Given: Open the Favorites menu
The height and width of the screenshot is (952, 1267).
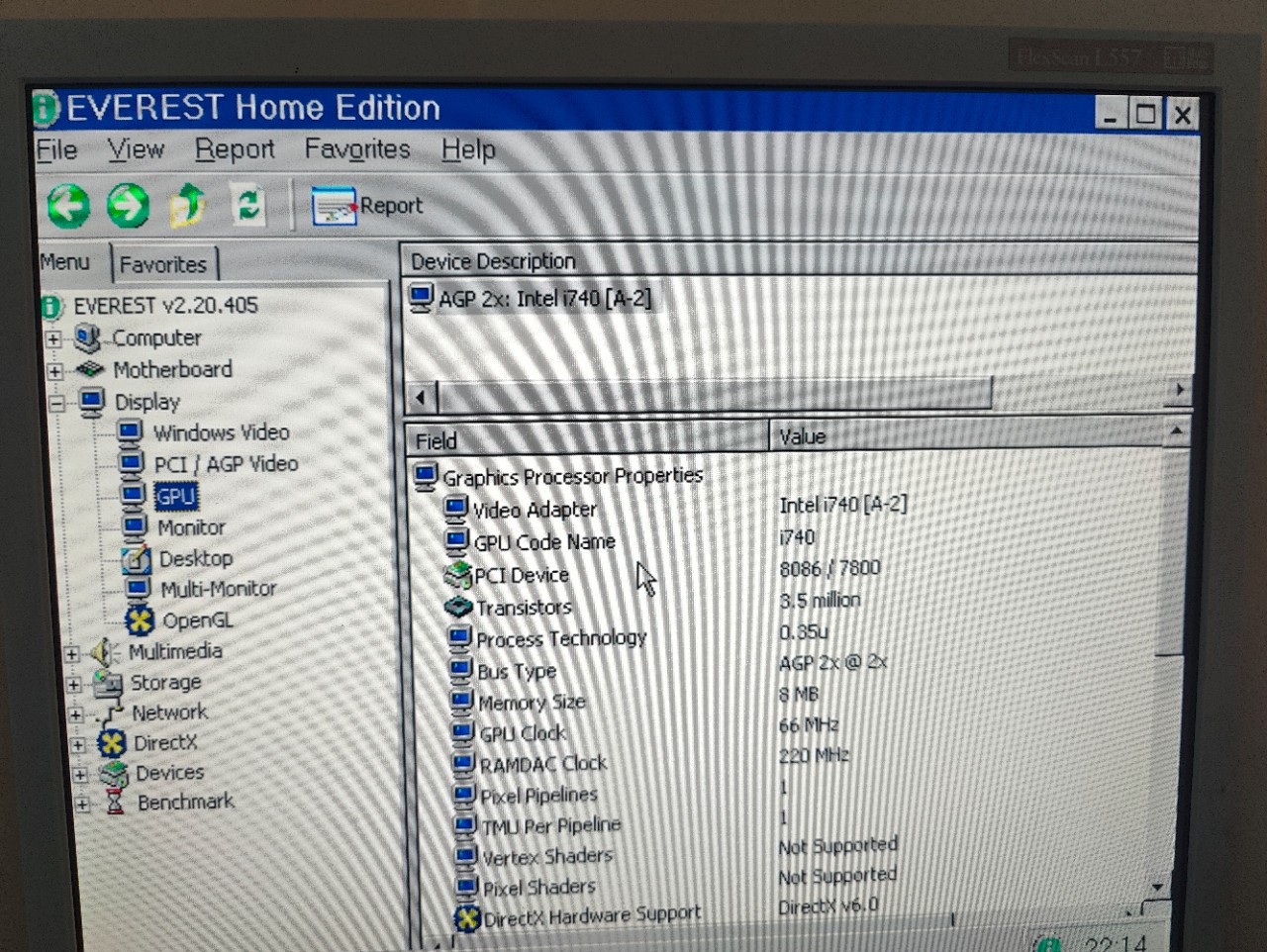Looking at the screenshot, I should pos(356,149).
